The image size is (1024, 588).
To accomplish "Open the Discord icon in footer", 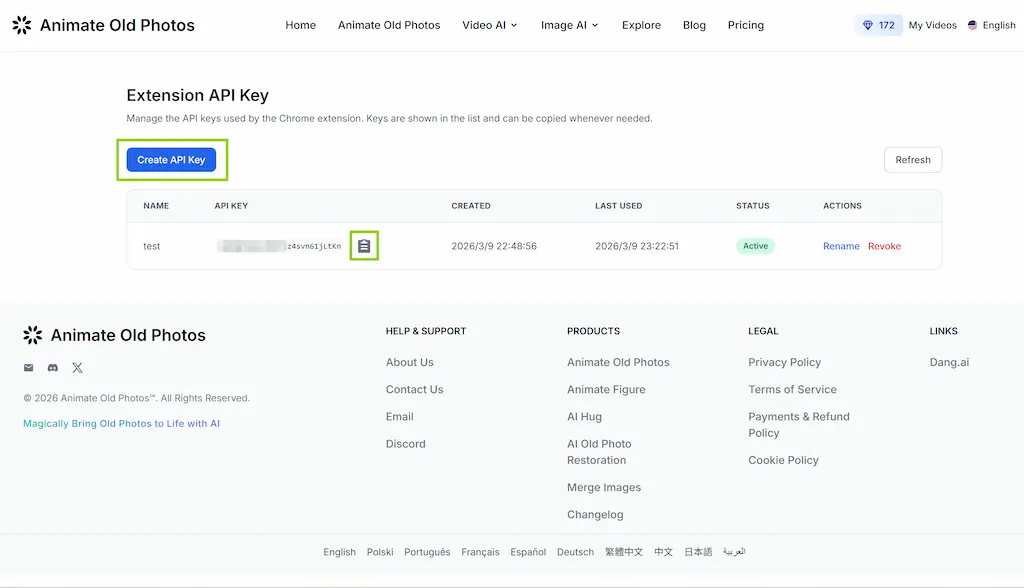I will 53,368.
